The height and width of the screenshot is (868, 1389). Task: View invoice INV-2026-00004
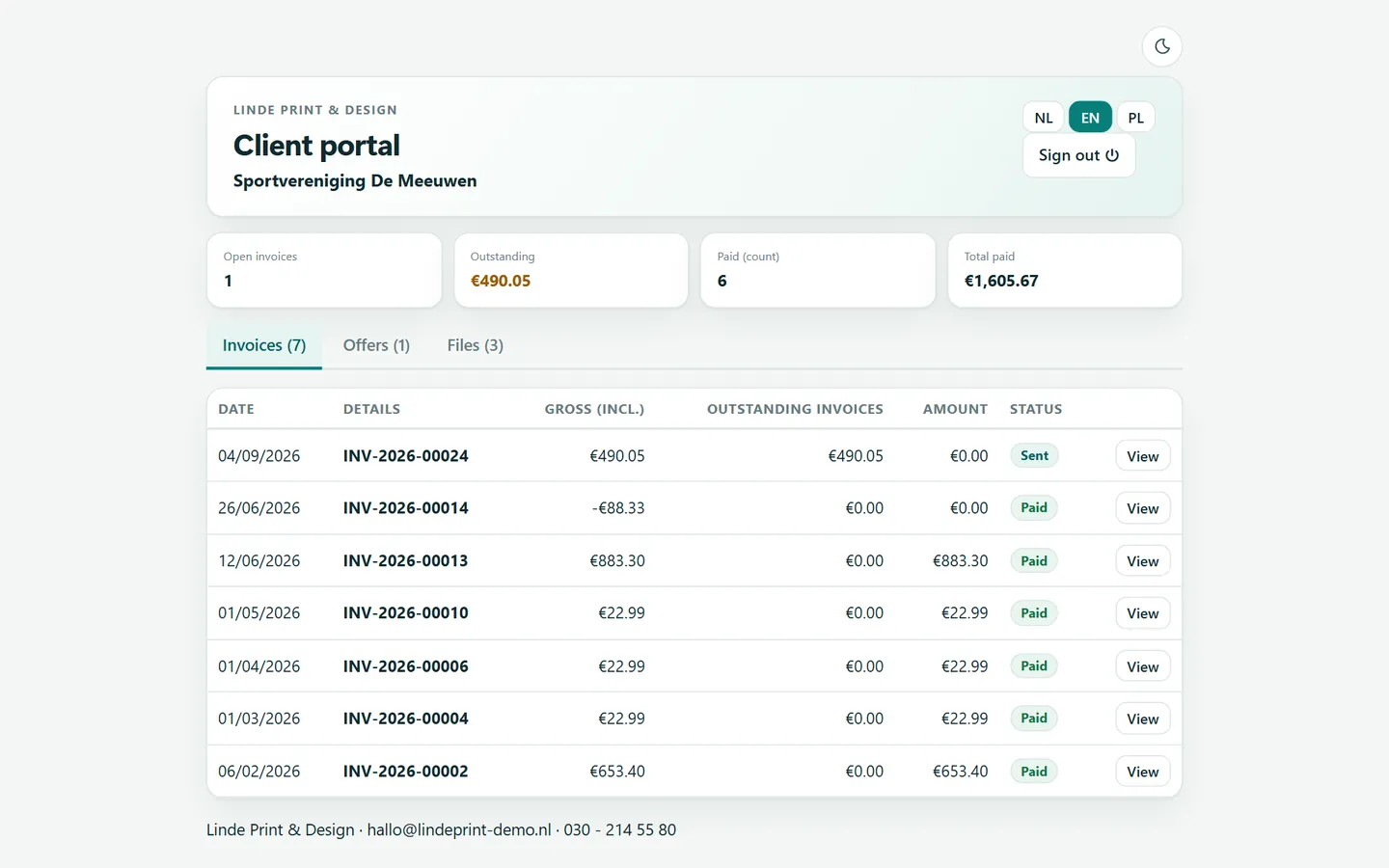1143,719
